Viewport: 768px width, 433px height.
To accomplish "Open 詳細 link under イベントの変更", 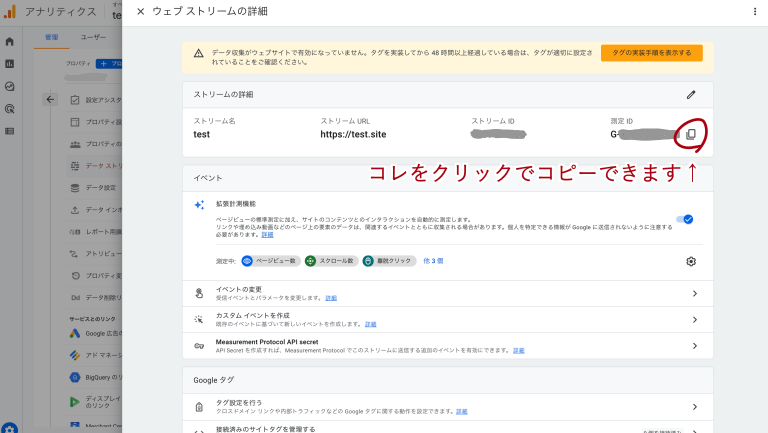I will coord(331,298).
